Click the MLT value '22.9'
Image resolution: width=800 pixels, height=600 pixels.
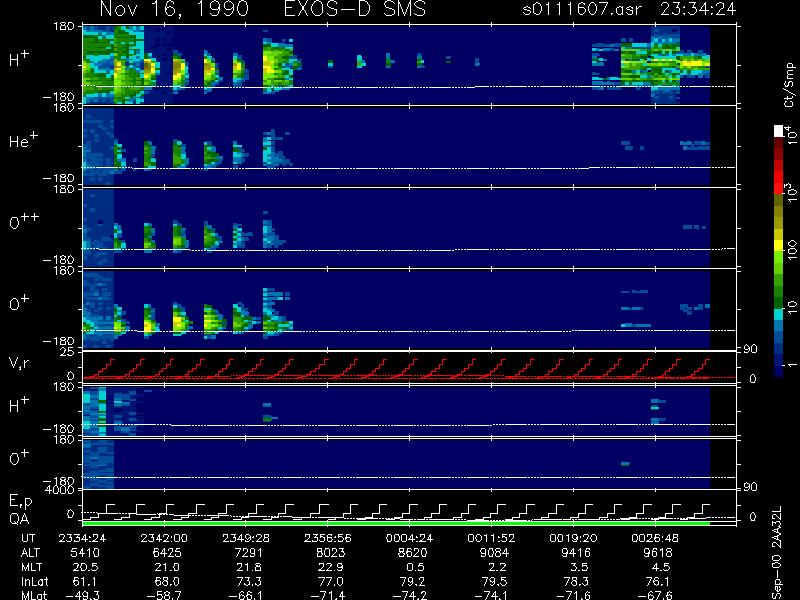(332, 567)
